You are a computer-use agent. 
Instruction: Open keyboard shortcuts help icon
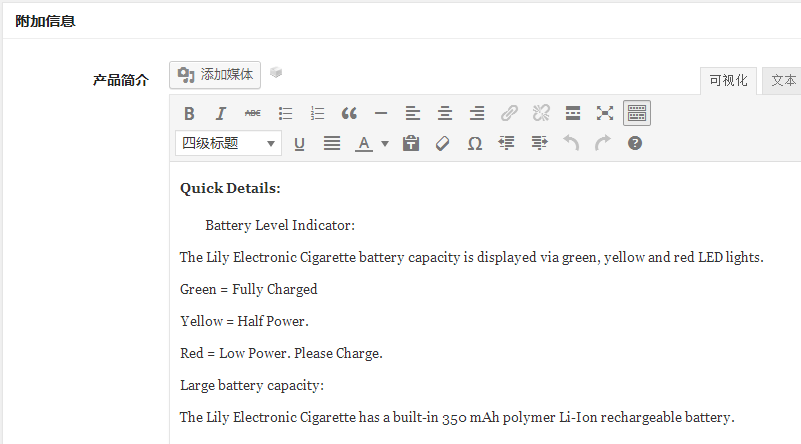[x=635, y=144]
